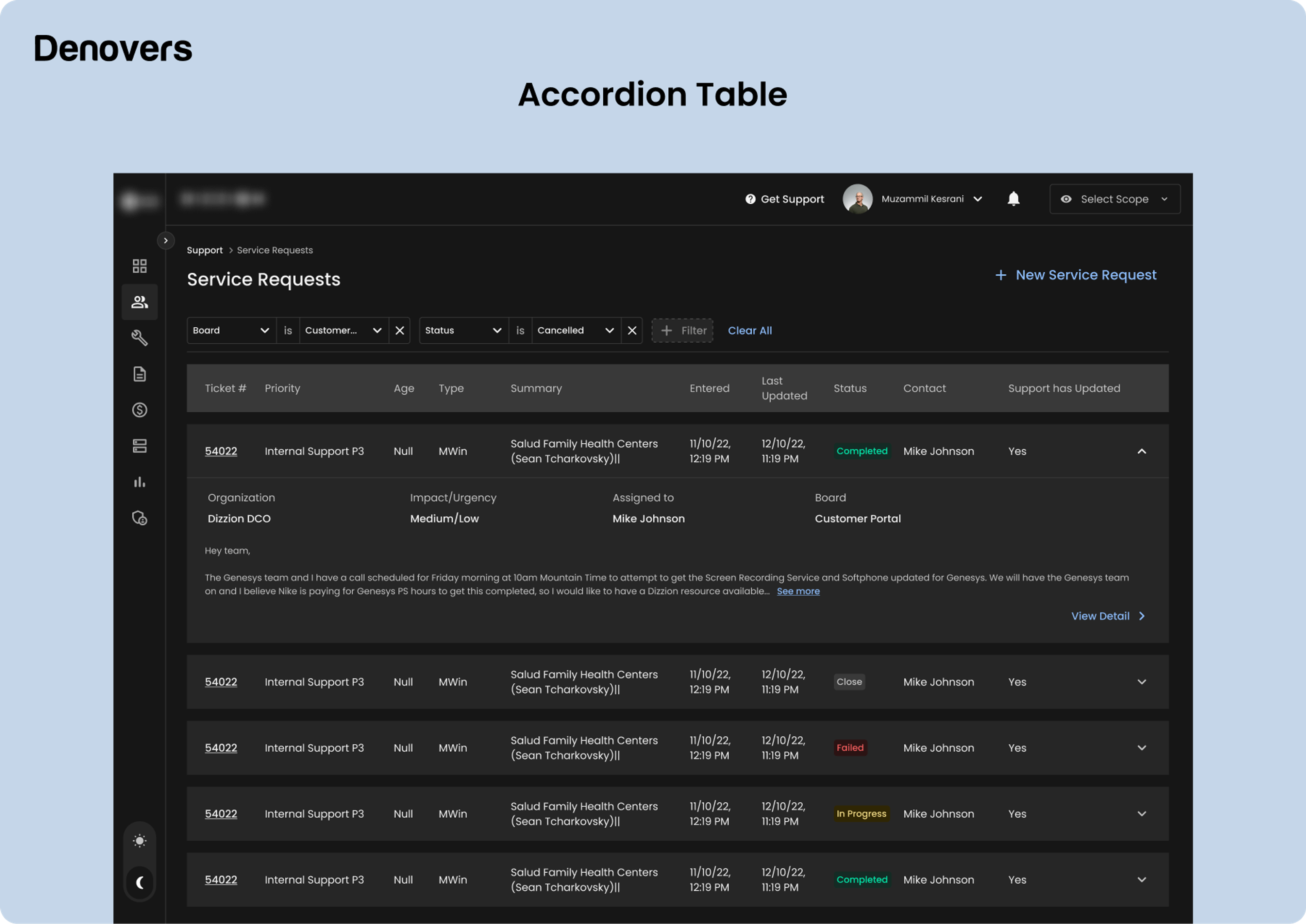The image size is (1306, 924).
Task: Click the notification bell icon
Action: (x=1014, y=199)
